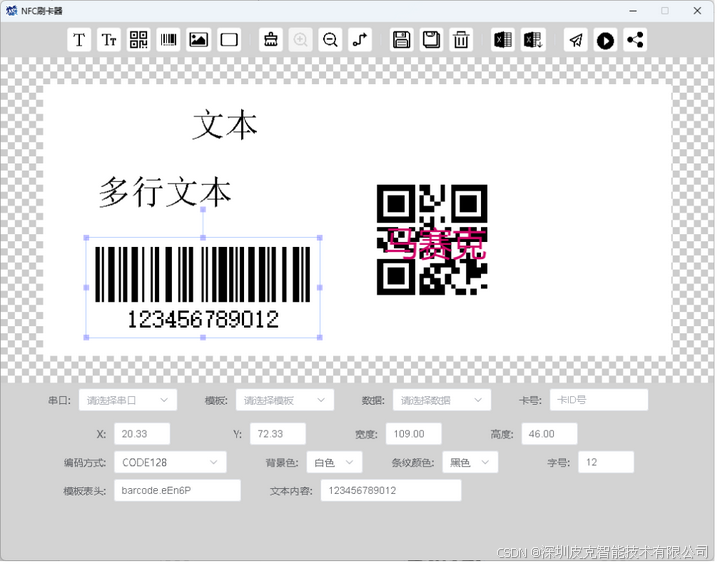Select the 多行文本 element on canvas
The width and height of the screenshot is (720, 566).
[165, 192]
